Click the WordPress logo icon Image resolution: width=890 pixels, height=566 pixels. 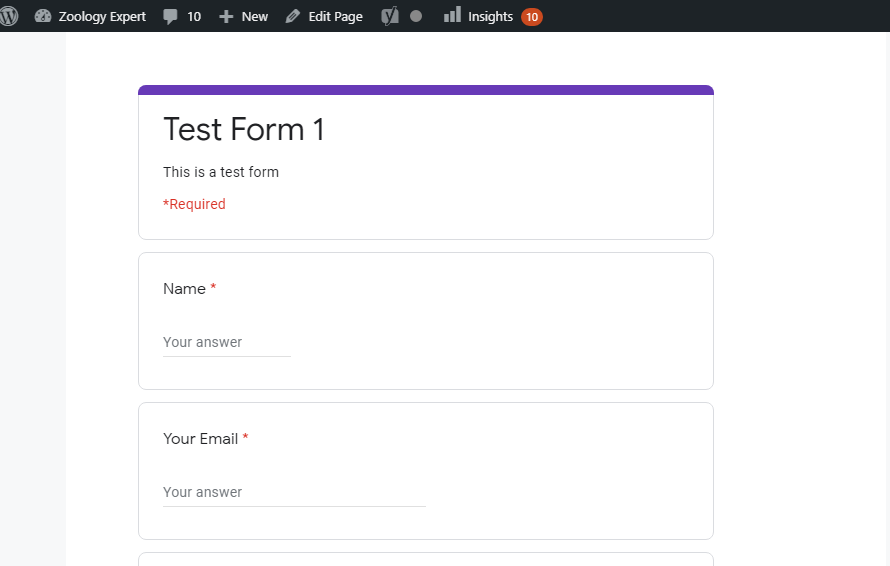(x=9, y=16)
